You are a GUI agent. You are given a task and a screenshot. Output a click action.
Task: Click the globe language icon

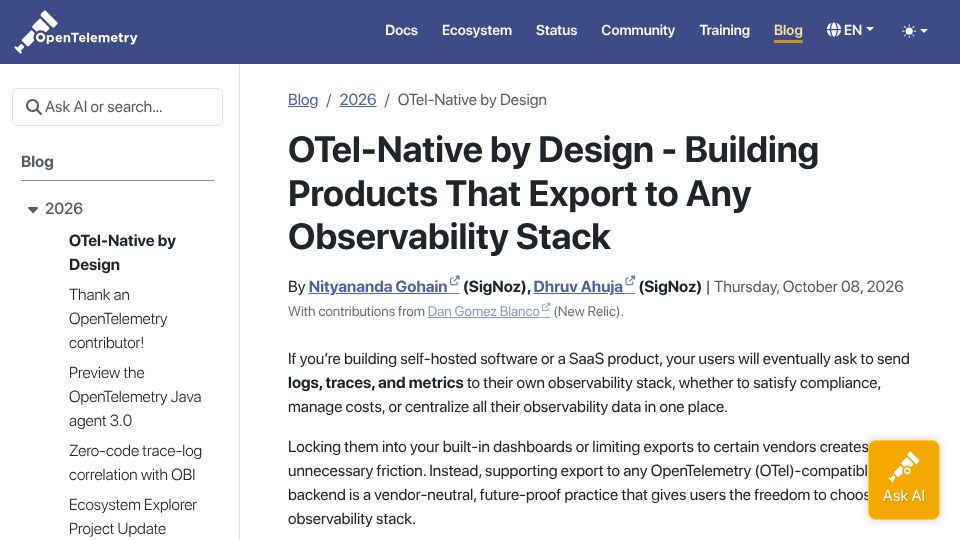coord(833,30)
